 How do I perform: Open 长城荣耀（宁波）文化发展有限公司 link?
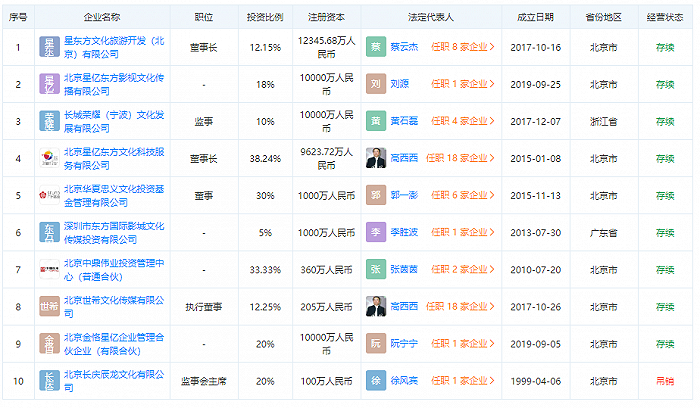point(114,121)
